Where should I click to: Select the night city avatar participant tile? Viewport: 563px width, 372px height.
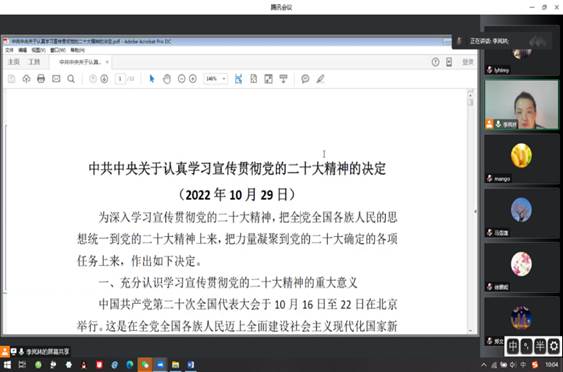tap(522, 320)
